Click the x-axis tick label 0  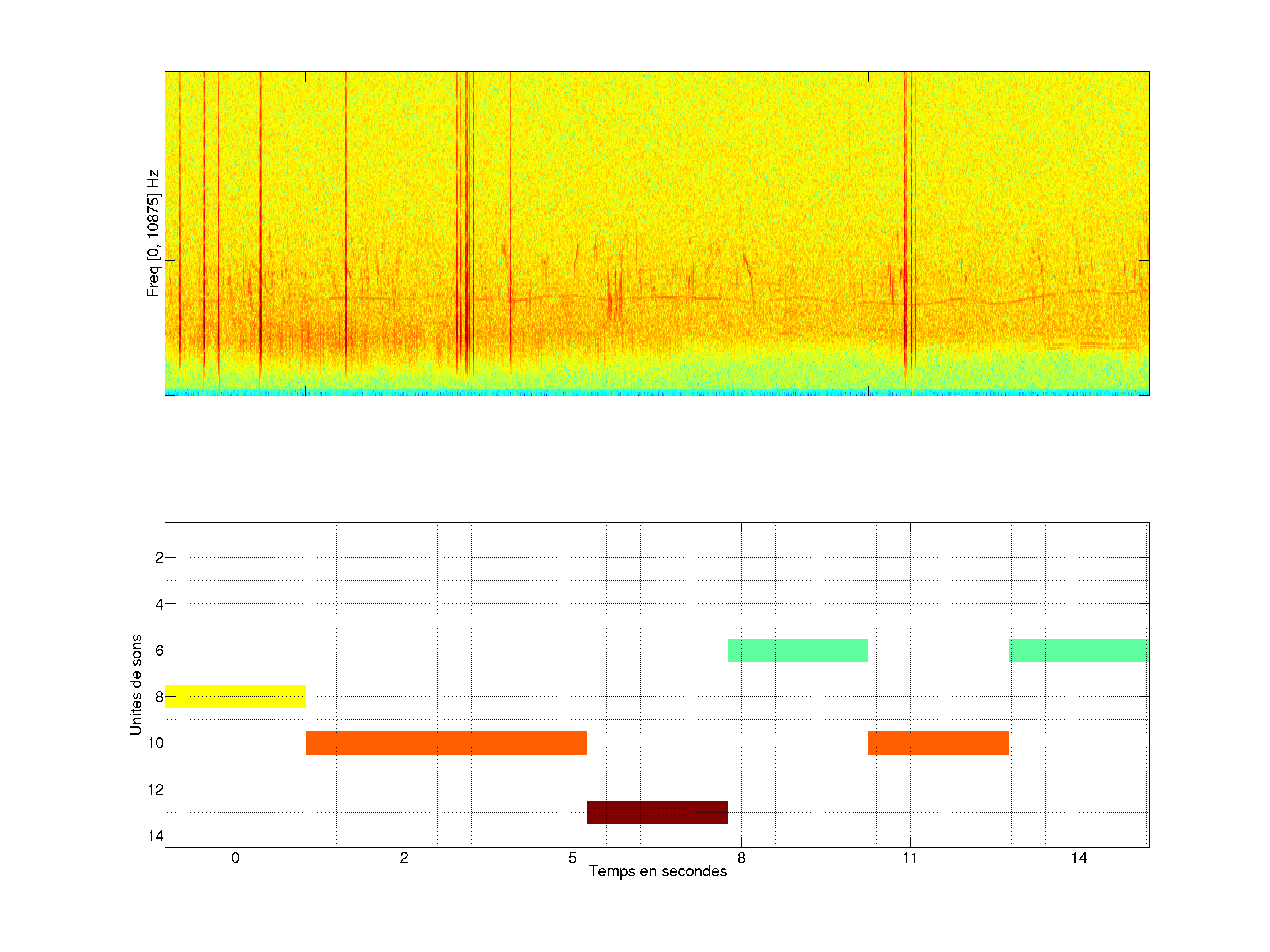[x=235, y=858]
